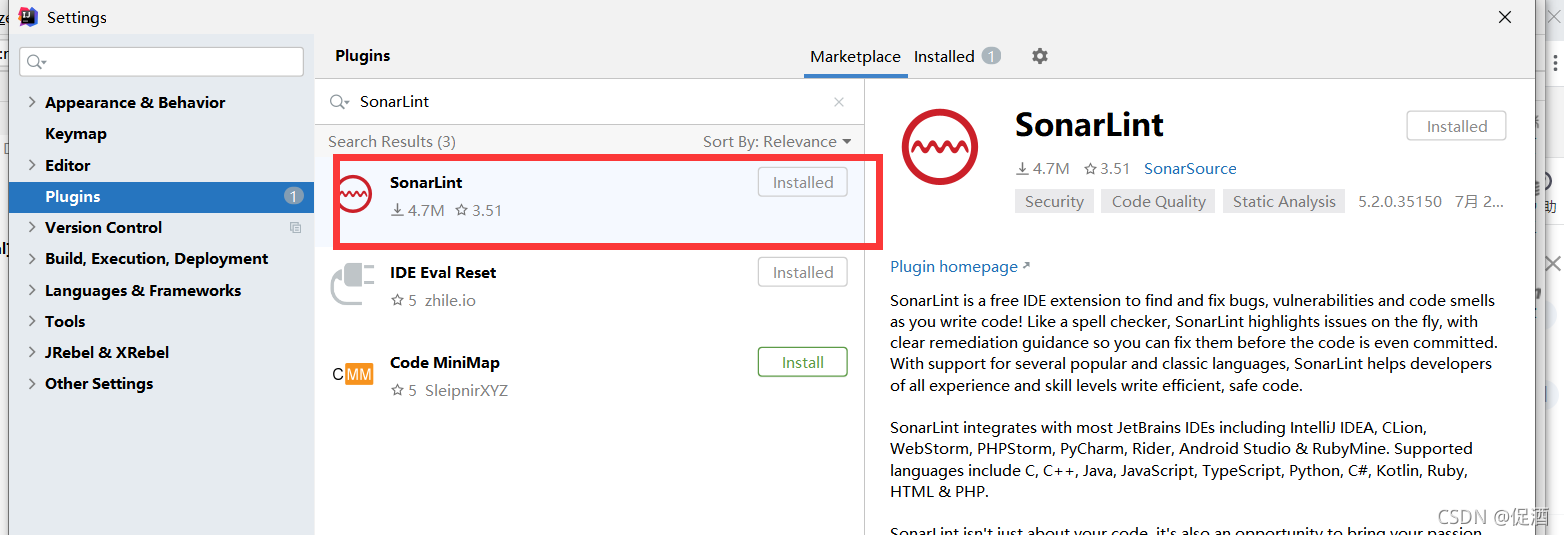Open the Plugin homepage link
Image resolution: width=1564 pixels, height=535 pixels.
click(x=959, y=267)
